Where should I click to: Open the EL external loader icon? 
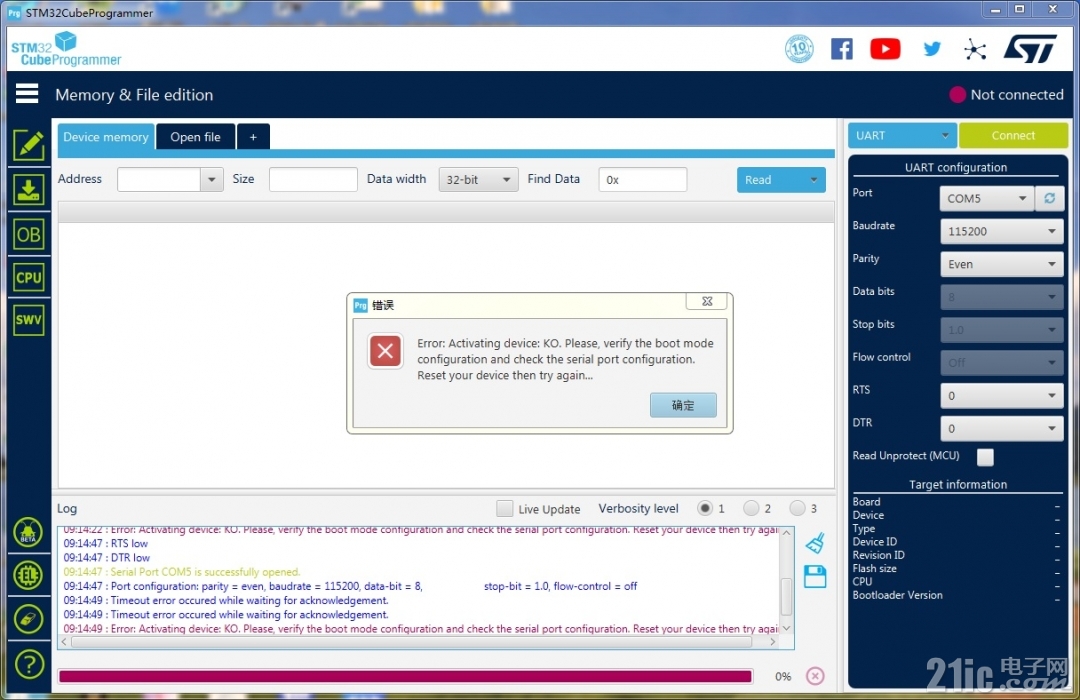pos(28,576)
